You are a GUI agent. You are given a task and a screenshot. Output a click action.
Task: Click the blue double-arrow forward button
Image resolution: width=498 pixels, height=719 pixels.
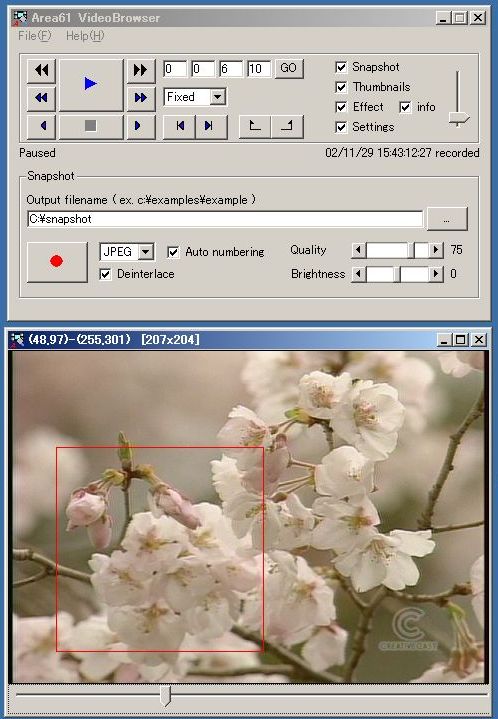point(140,98)
